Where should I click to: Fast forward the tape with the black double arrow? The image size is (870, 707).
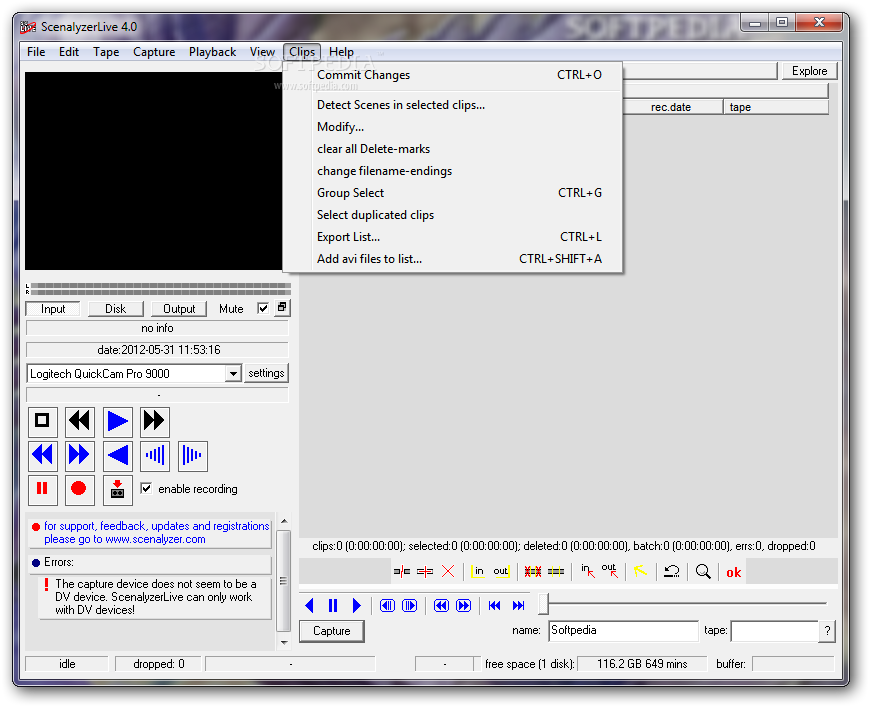click(x=154, y=421)
